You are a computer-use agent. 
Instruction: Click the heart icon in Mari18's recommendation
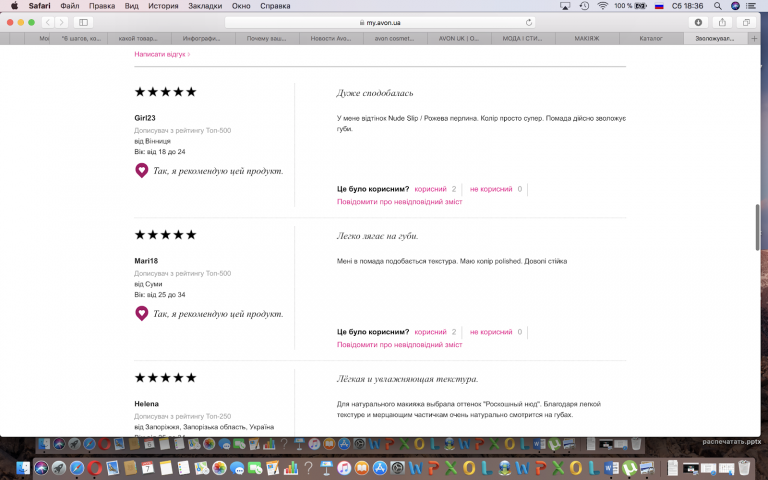142,313
